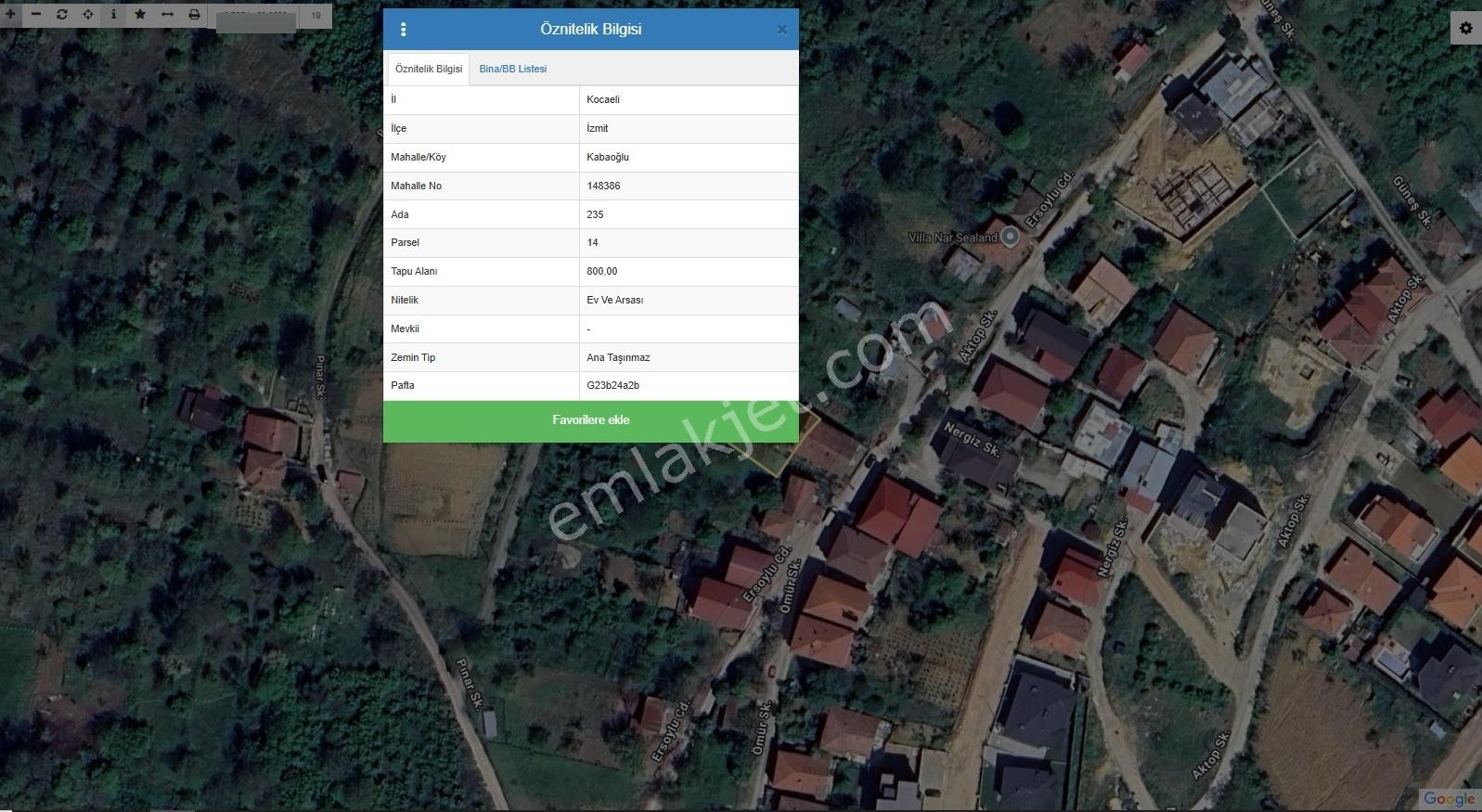Viewport: 1482px width, 812px height.
Task: Click the Zemin Tip label
Action: [x=413, y=357]
